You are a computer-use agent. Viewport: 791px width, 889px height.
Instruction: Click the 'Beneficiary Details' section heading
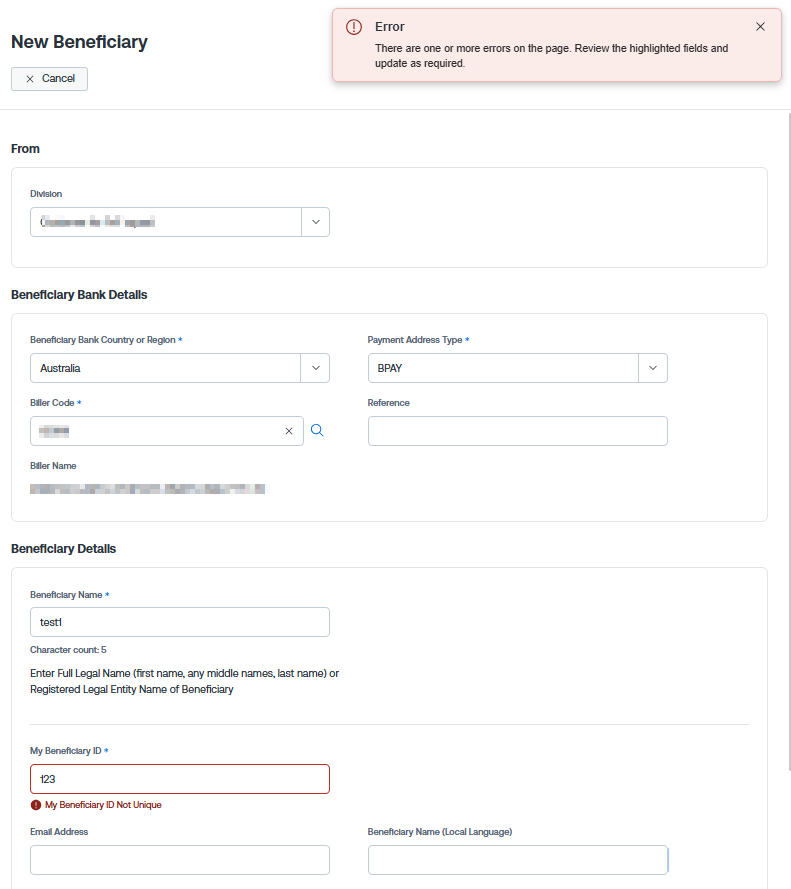64,549
